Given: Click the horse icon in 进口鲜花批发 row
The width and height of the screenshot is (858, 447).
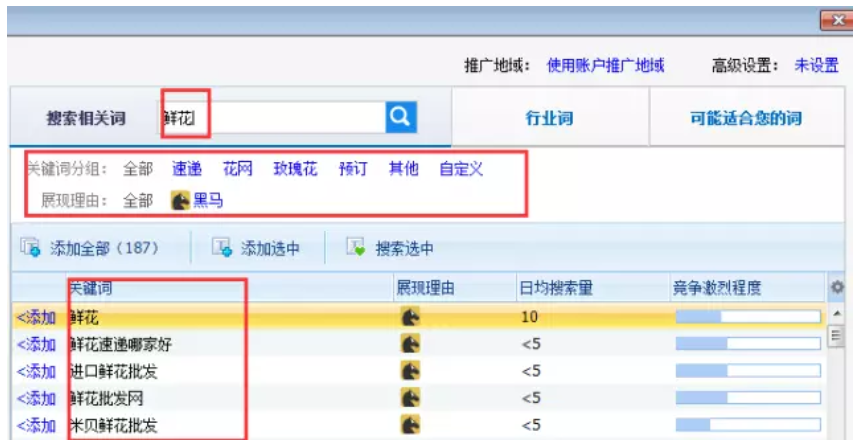Looking at the screenshot, I should pos(409,371).
